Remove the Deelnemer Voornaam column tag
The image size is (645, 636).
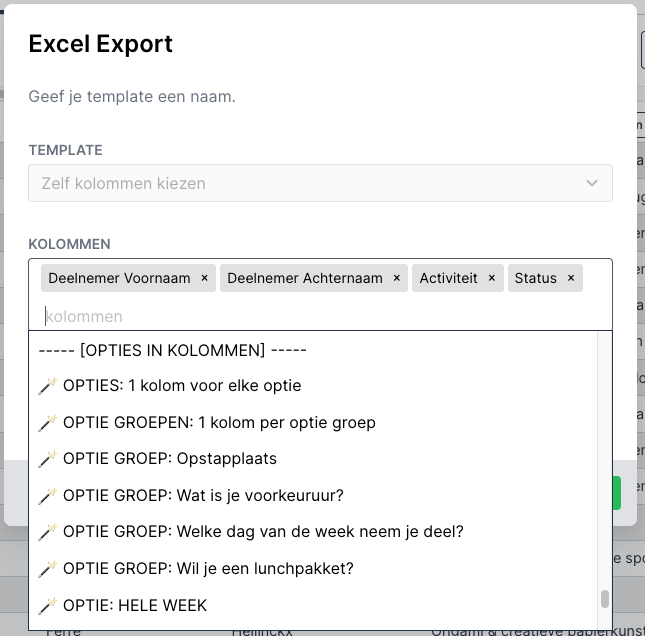pos(204,278)
